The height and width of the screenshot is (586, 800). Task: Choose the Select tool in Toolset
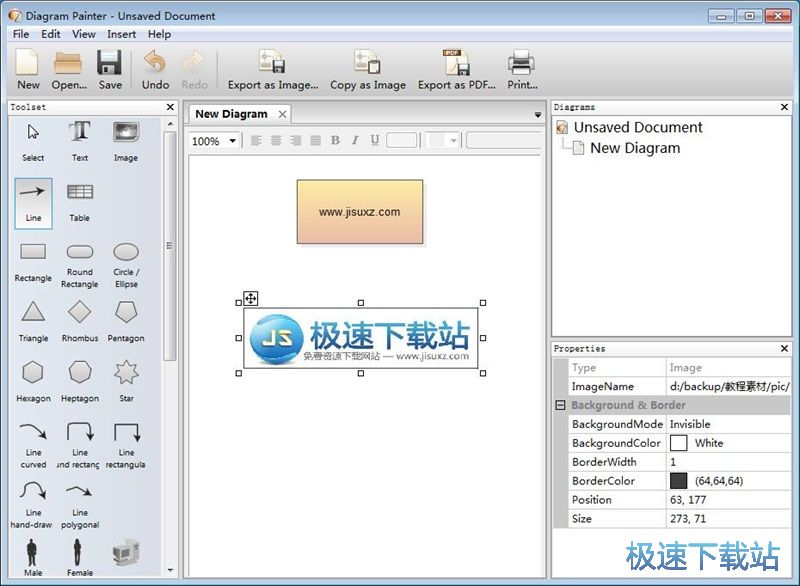pyautogui.click(x=33, y=142)
